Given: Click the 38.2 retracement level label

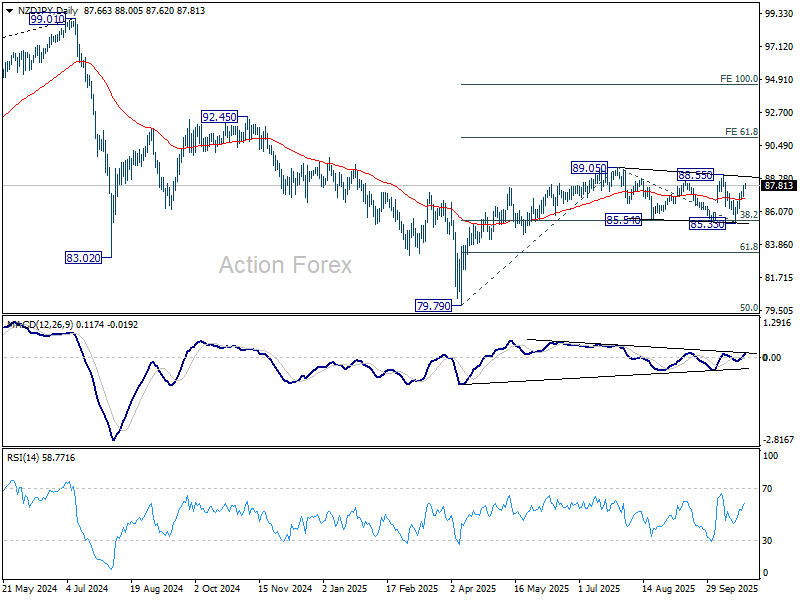Looking at the screenshot, I should coord(749,215).
